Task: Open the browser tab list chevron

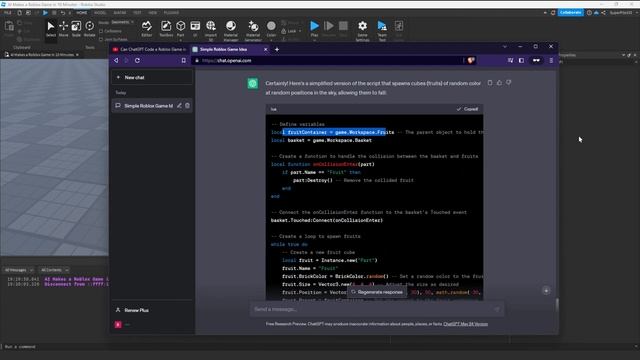Action: tap(505, 47)
